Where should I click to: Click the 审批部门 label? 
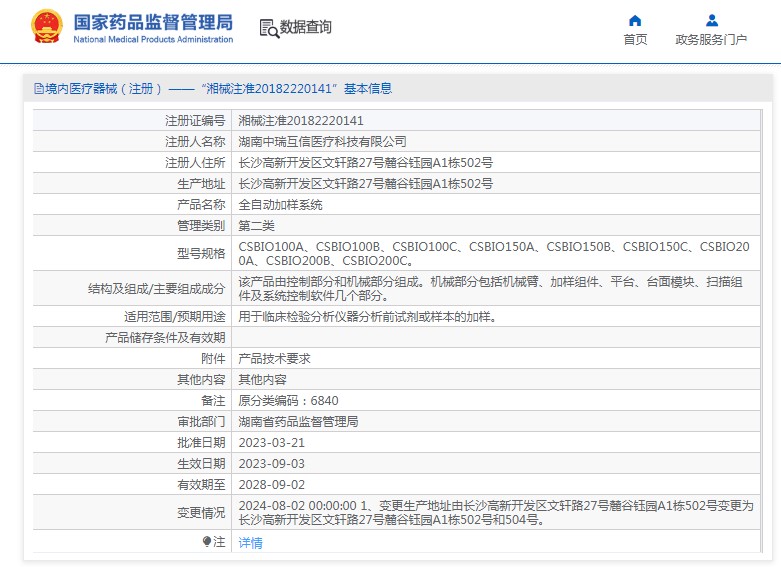(201, 421)
